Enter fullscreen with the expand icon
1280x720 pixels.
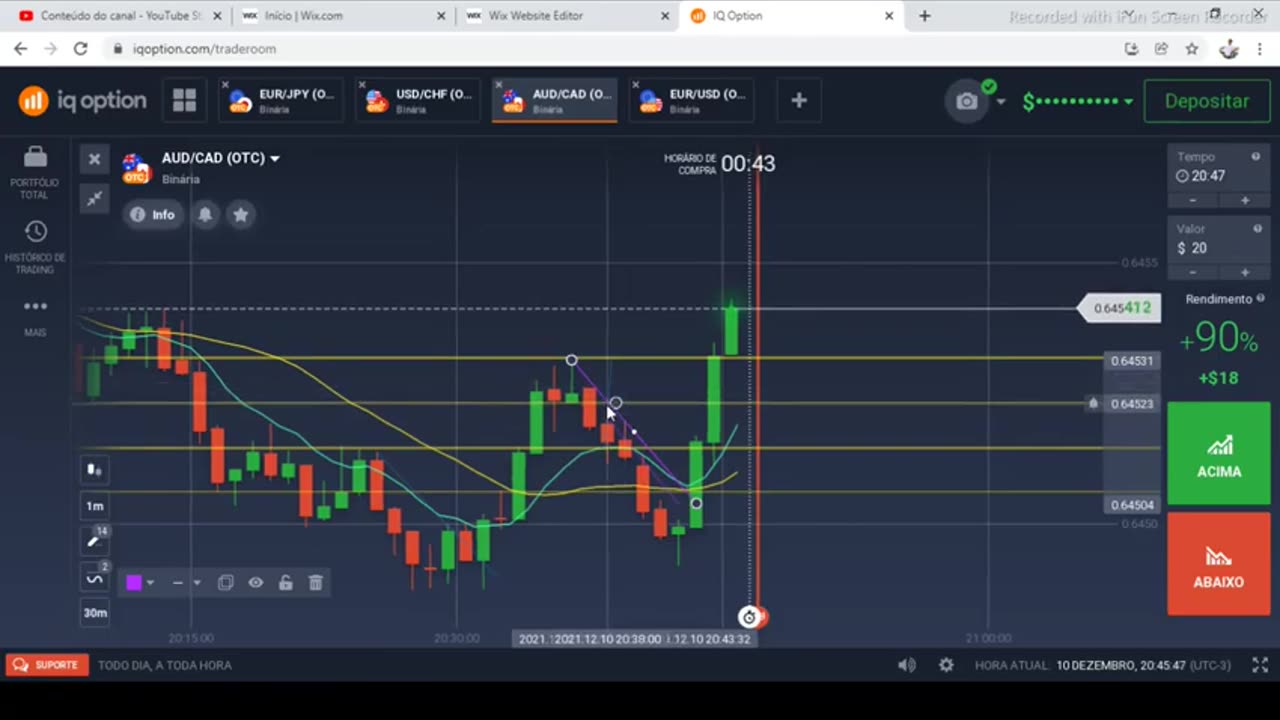(1260, 665)
